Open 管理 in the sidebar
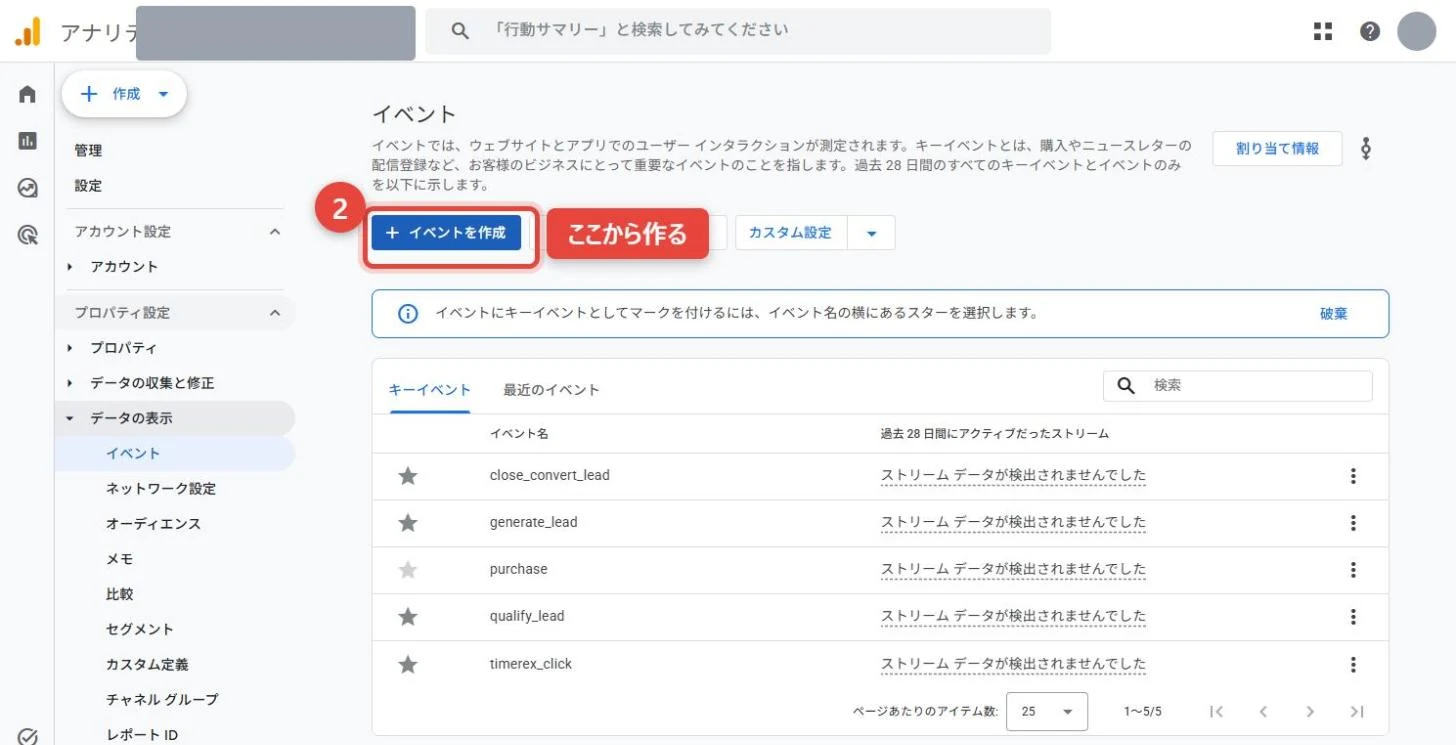This screenshot has width=1456, height=745. click(88, 151)
